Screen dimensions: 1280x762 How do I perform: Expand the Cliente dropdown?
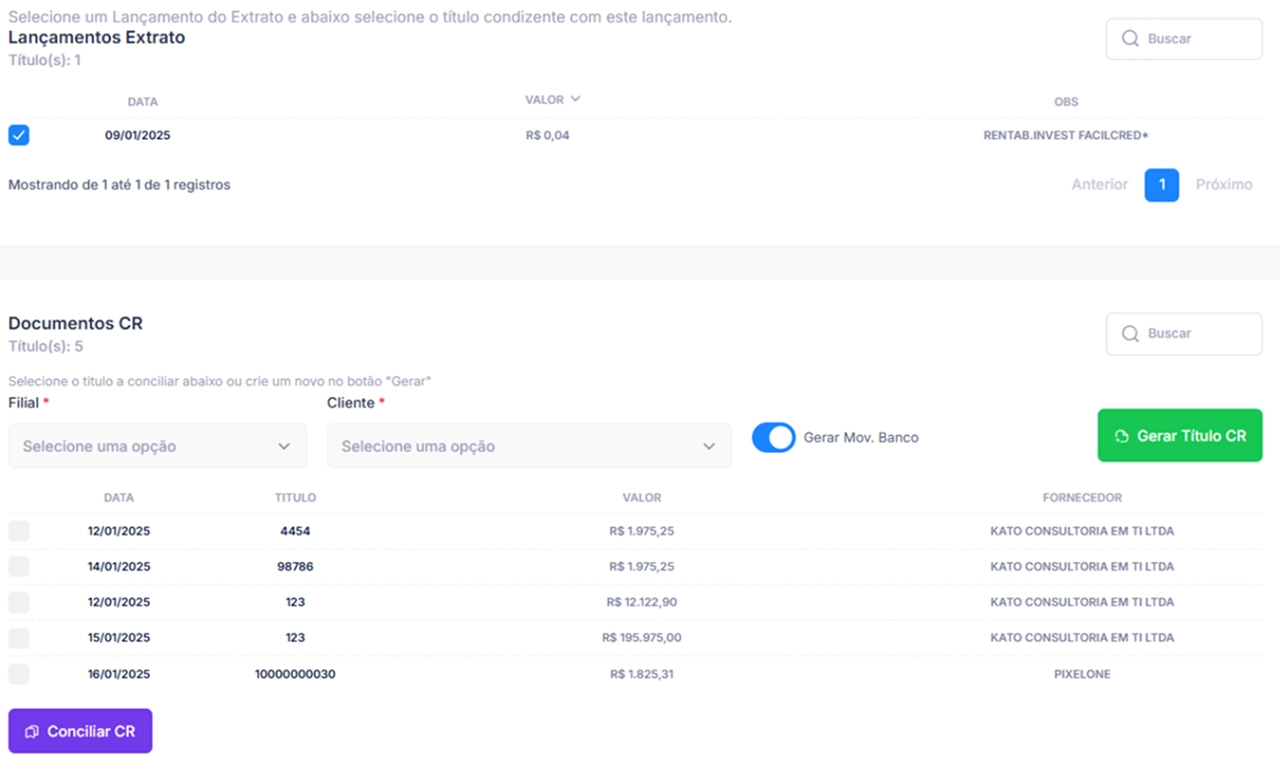pyautogui.click(x=529, y=446)
